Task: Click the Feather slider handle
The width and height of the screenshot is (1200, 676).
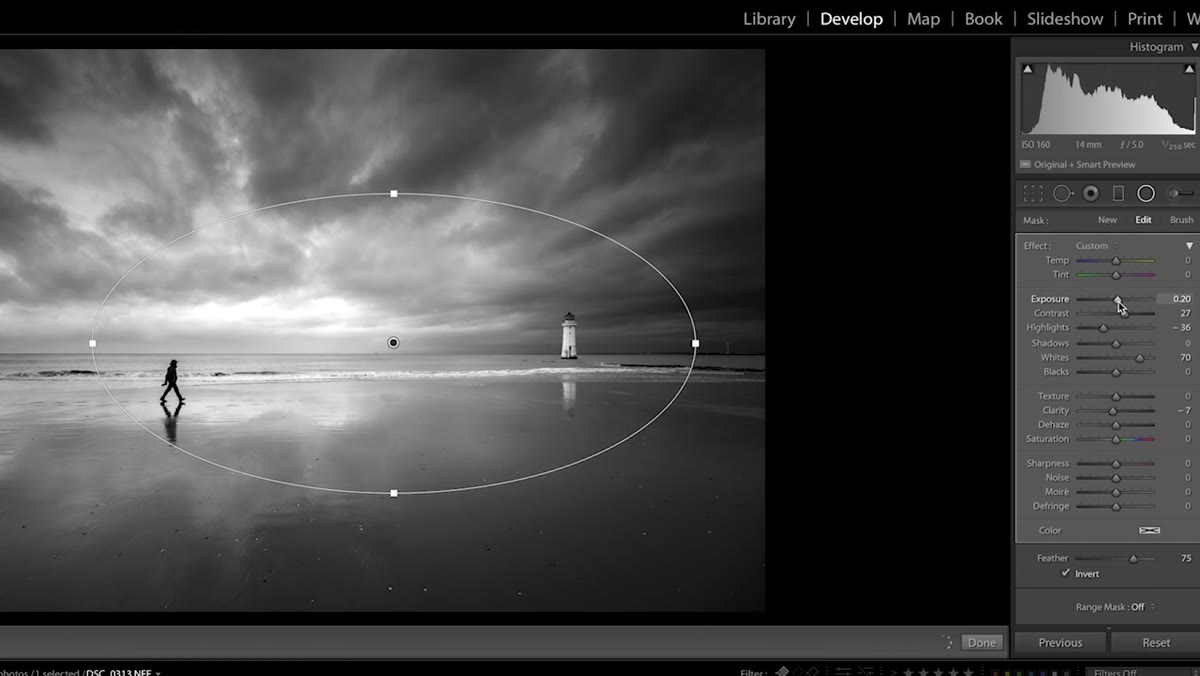Action: [1133, 558]
